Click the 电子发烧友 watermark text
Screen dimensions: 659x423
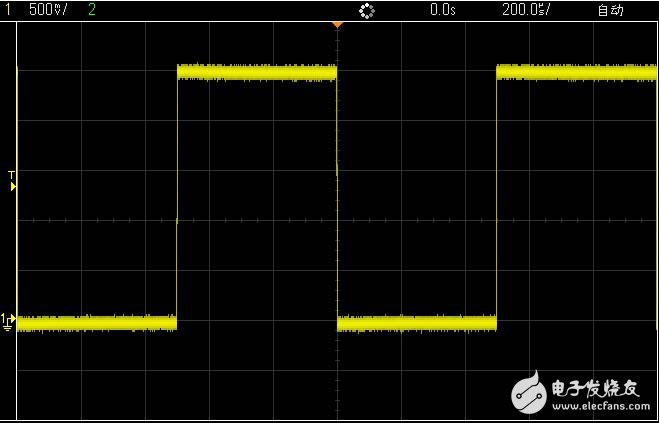[596, 387]
